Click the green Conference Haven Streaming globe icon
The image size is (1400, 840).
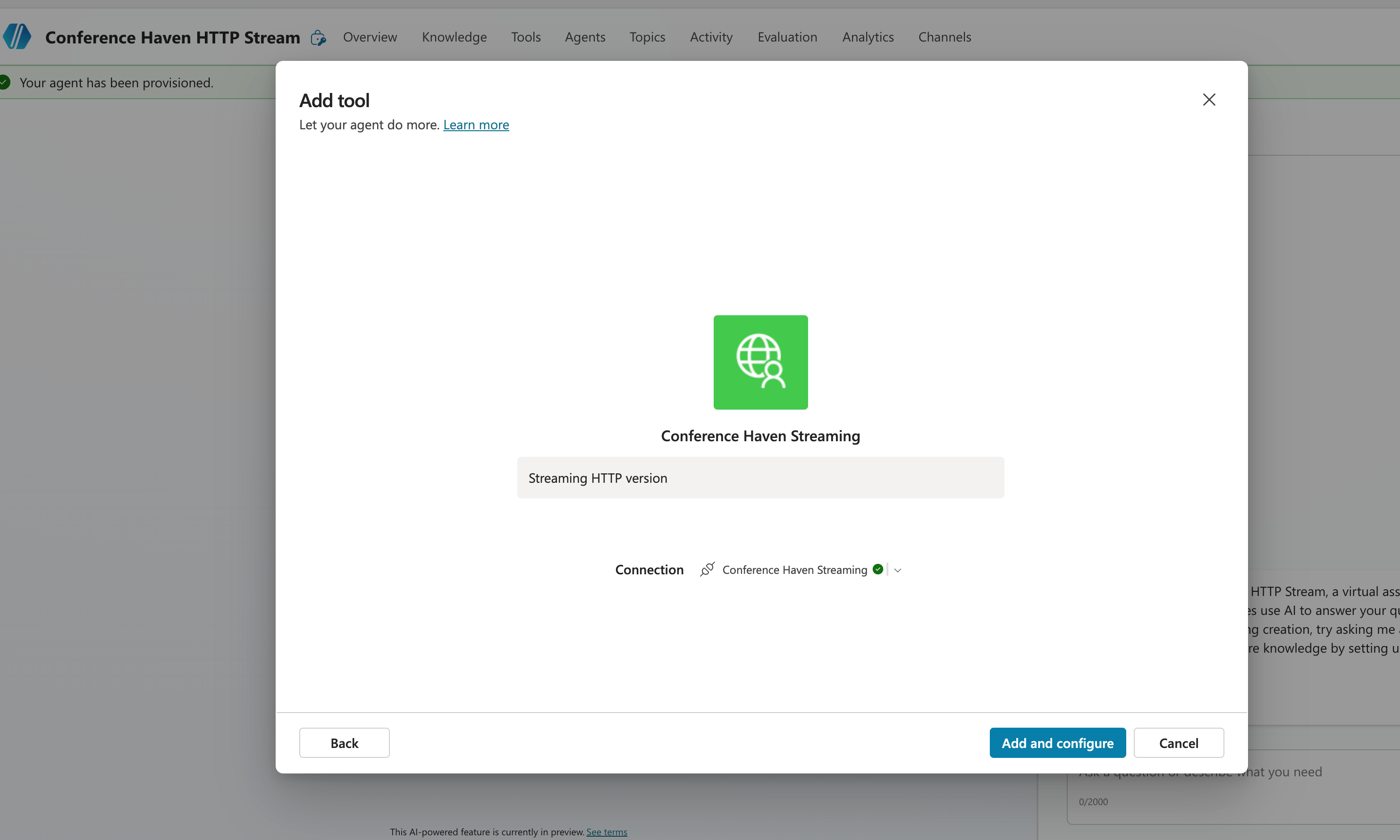[x=760, y=362]
